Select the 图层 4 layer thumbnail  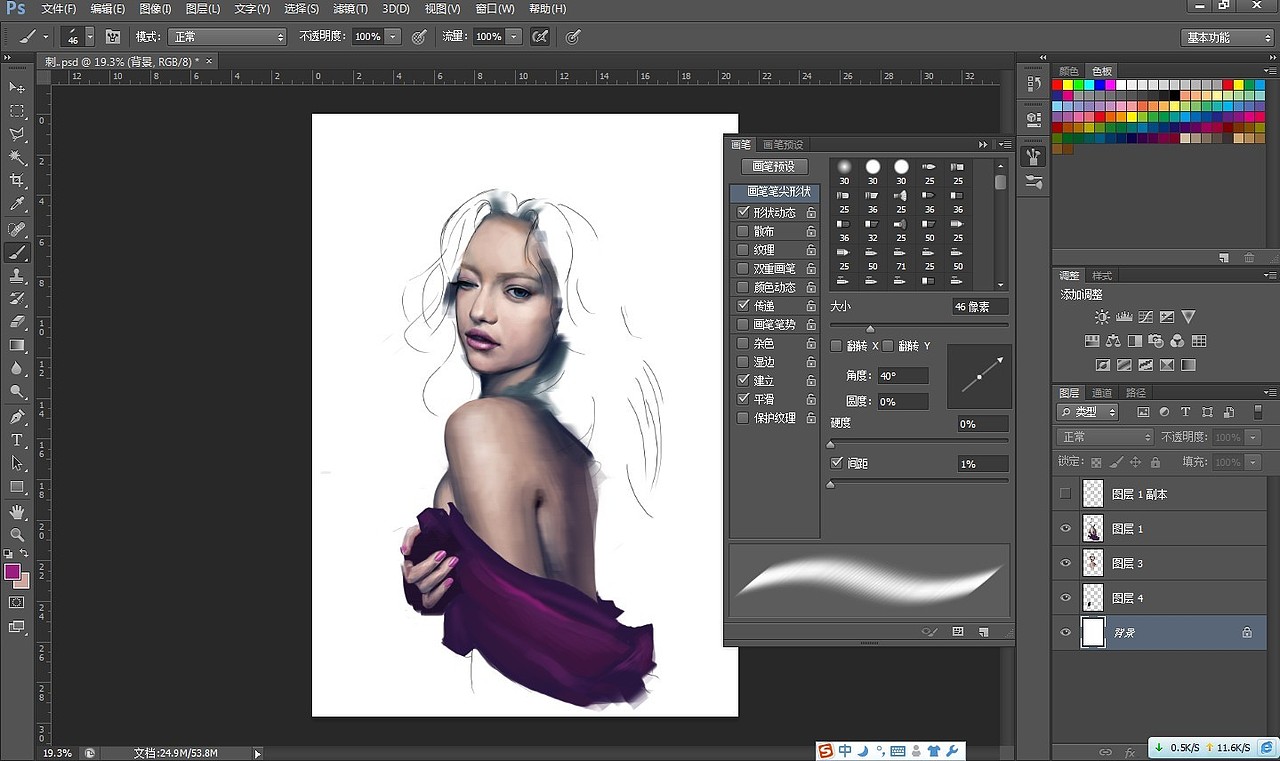point(1093,598)
